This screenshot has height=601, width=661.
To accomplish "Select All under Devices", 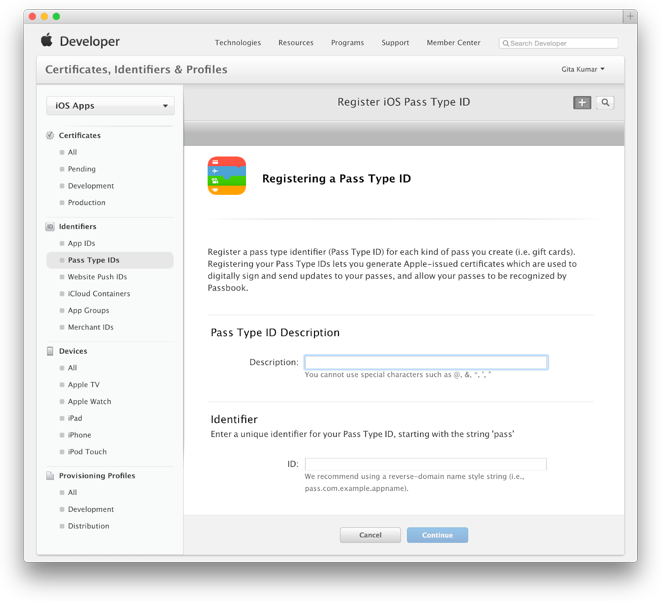I will coord(72,368).
